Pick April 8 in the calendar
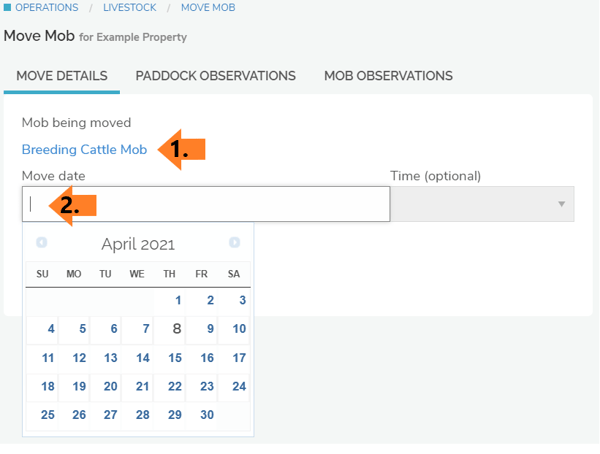This screenshot has height=454, width=600. click(x=177, y=328)
